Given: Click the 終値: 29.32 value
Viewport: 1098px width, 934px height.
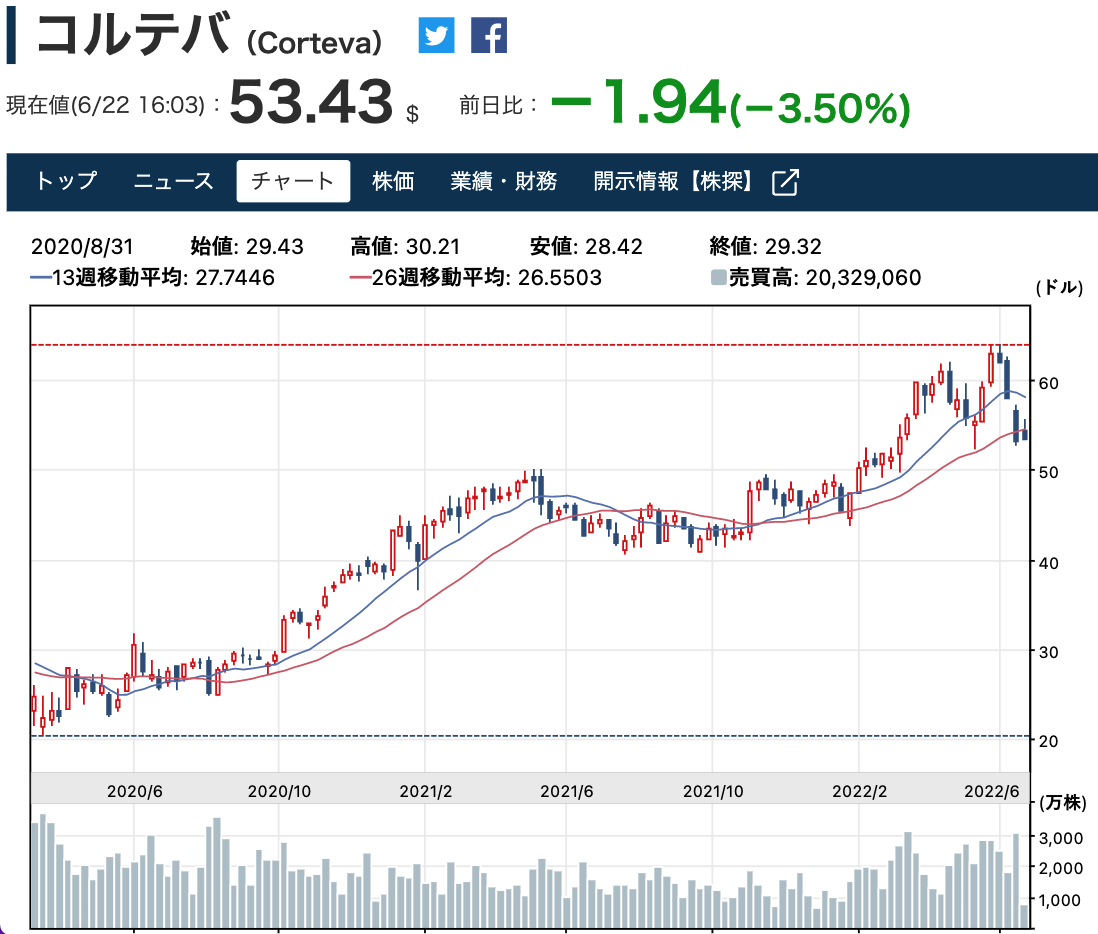Looking at the screenshot, I should [x=765, y=246].
